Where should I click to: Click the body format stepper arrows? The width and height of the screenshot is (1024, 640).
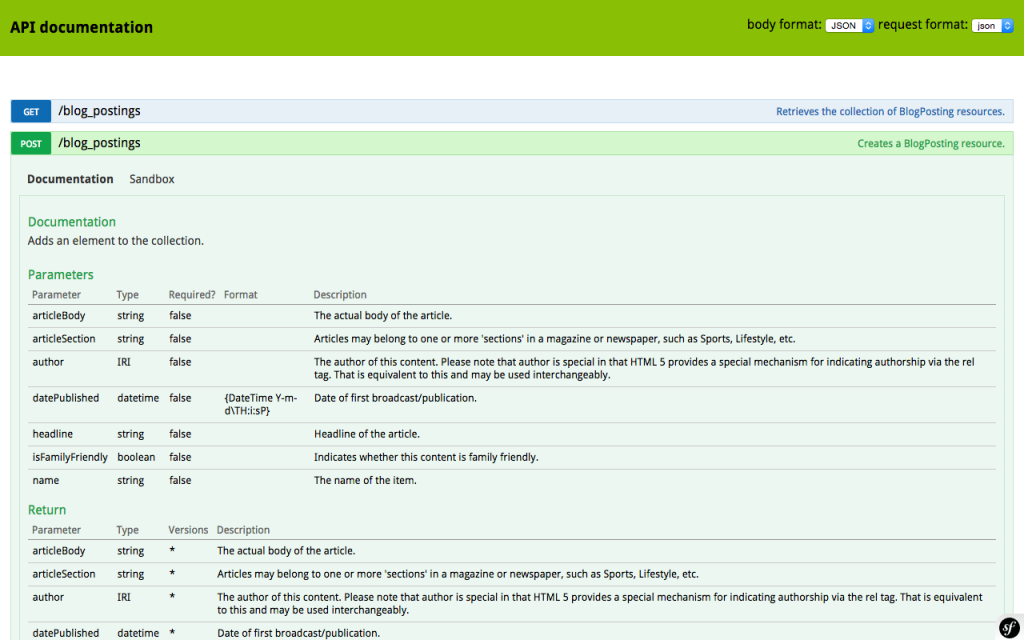pyautogui.click(x=866, y=25)
